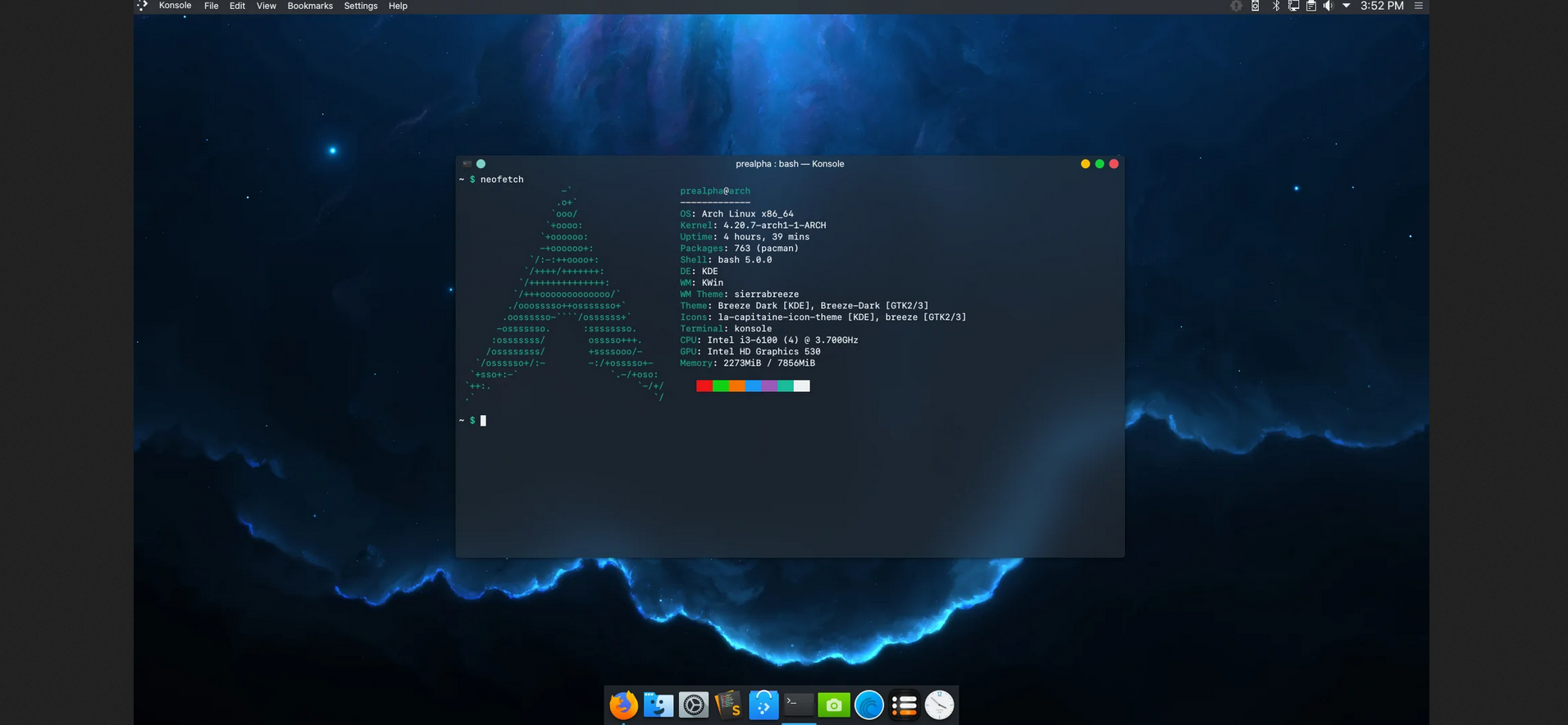Screen dimensions: 1568x725
Task: Expand hidden system tray icons arrow
Action: pyautogui.click(x=1346, y=6)
